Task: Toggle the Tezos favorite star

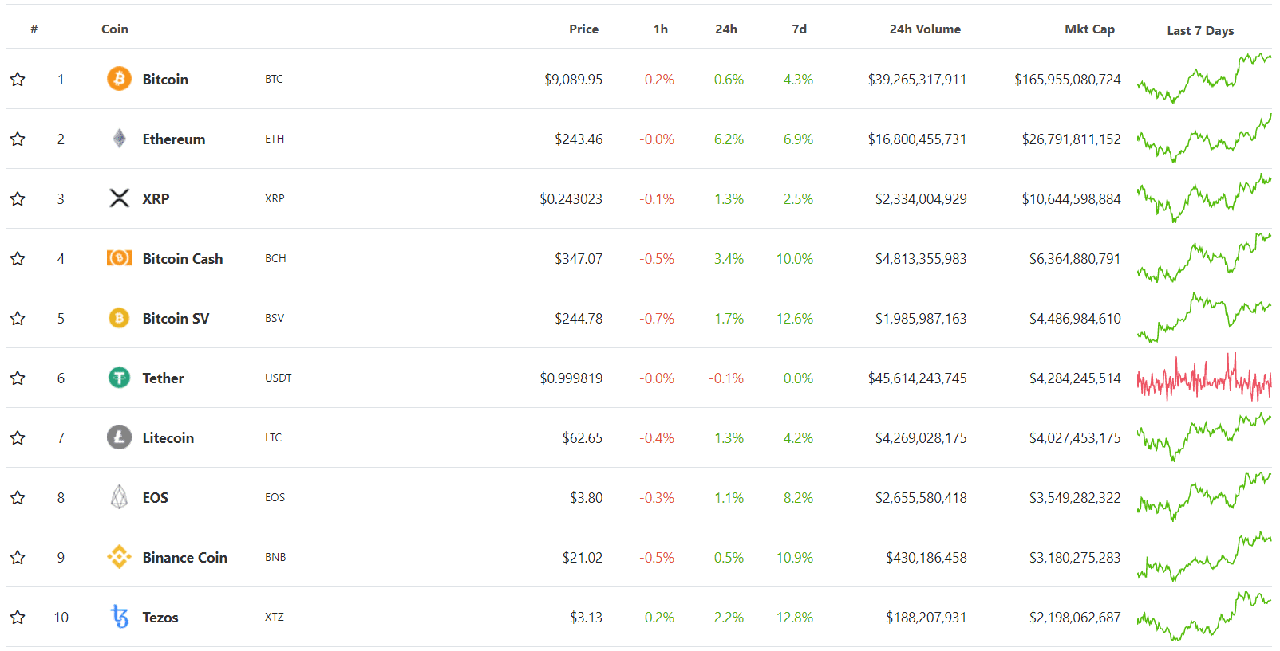Action: click(x=17, y=617)
